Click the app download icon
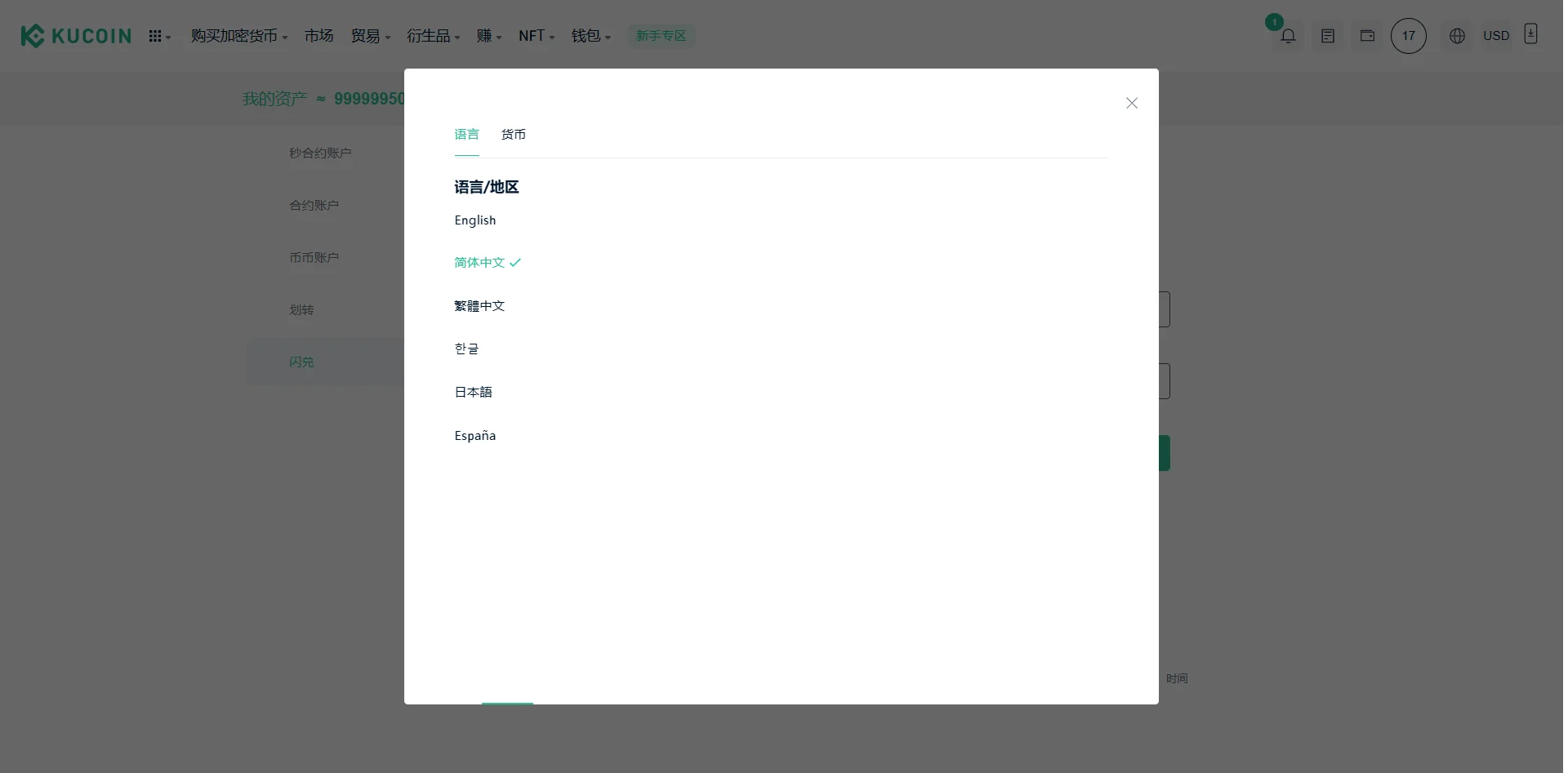The width and height of the screenshot is (1568, 773). click(x=1530, y=34)
